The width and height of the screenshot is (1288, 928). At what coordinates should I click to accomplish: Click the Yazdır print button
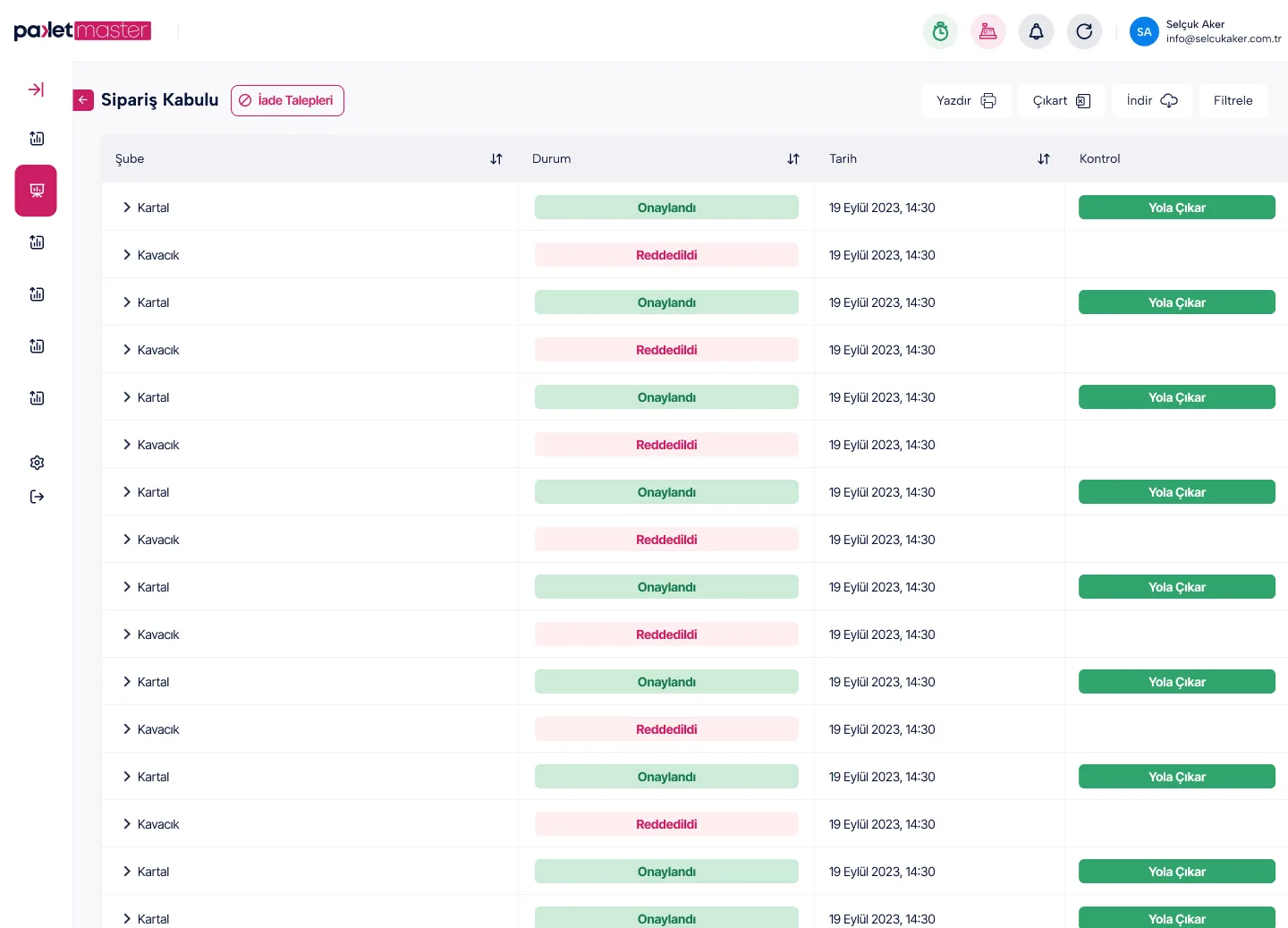click(x=966, y=100)
